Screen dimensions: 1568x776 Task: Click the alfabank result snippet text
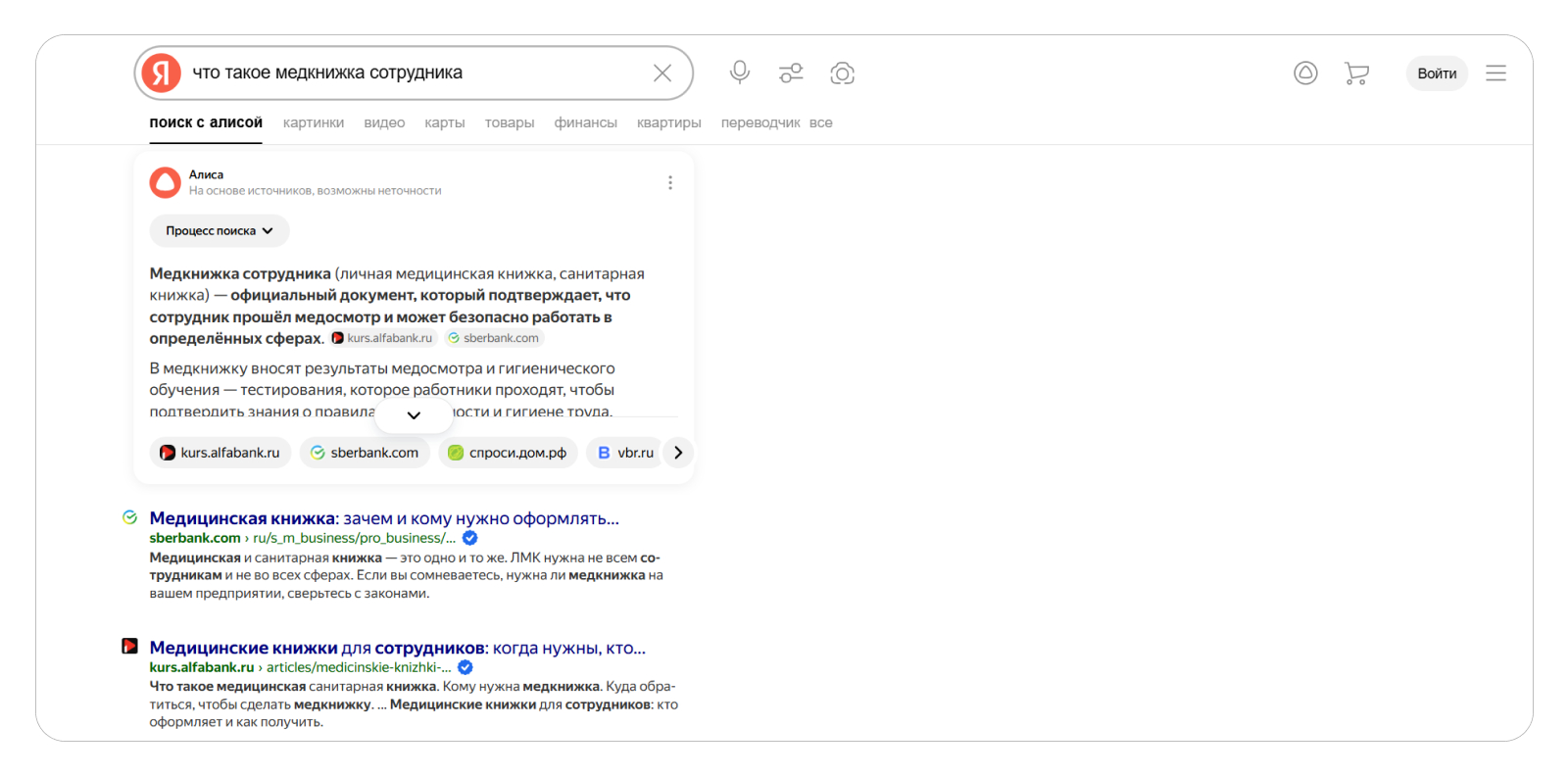pyautogui.click(x=414, y=704)
